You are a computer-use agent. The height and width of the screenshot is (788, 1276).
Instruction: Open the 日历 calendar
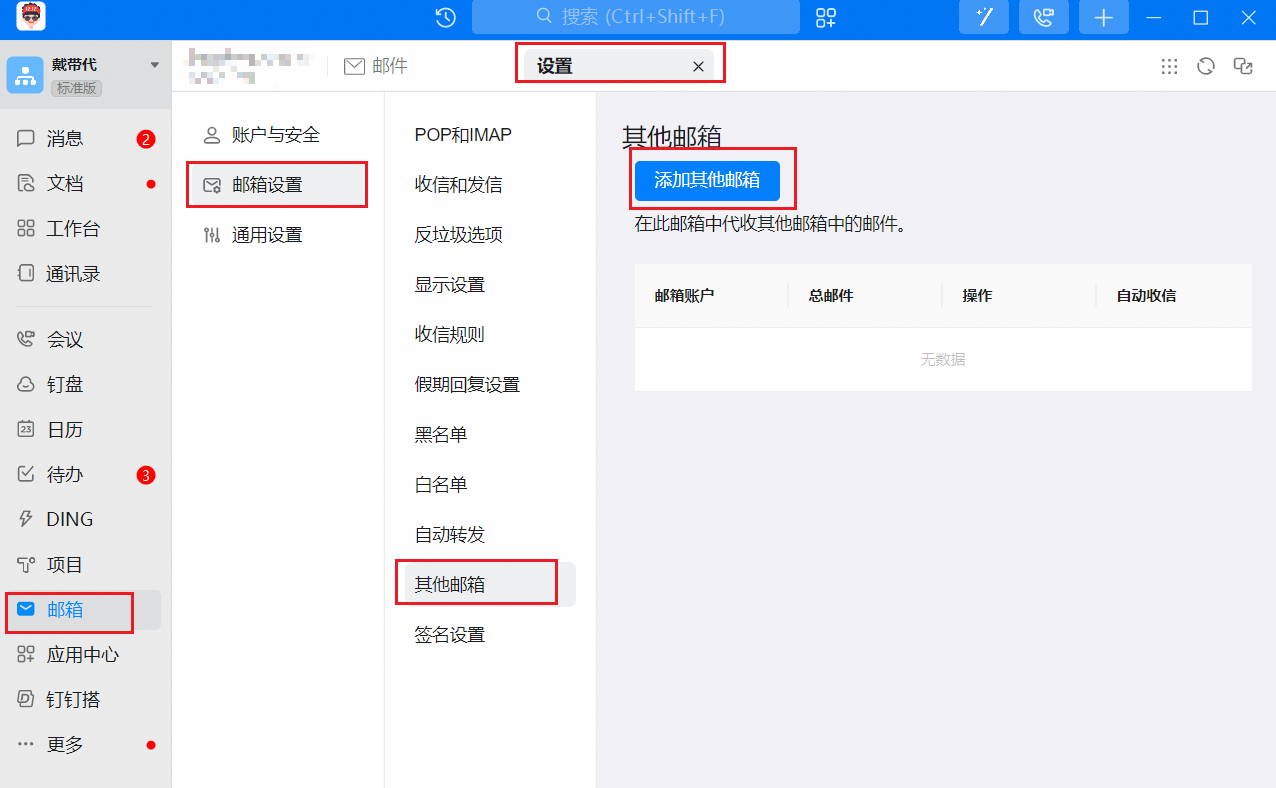[x=65, y=428]
